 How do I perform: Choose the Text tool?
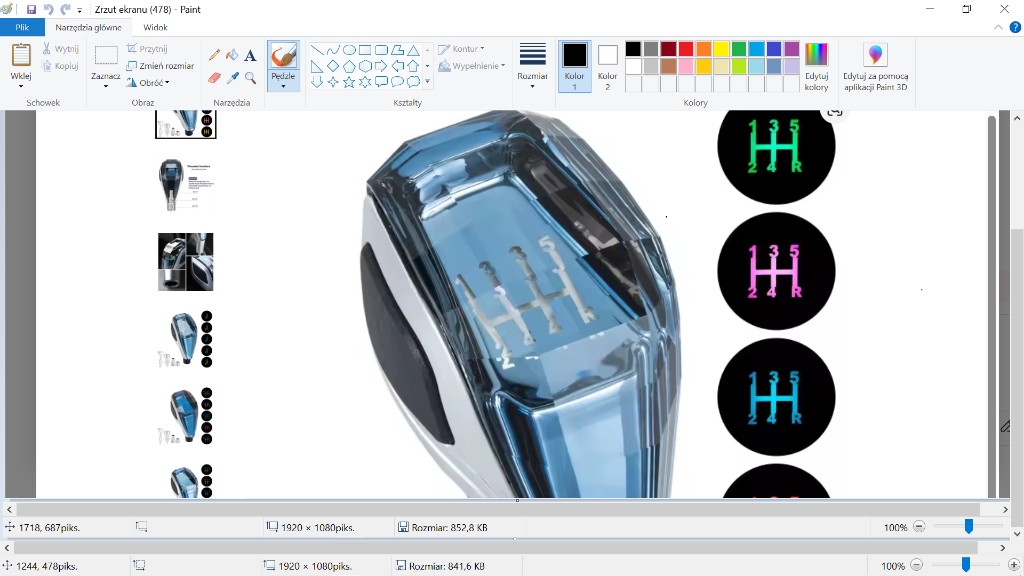tap(250, 56)
